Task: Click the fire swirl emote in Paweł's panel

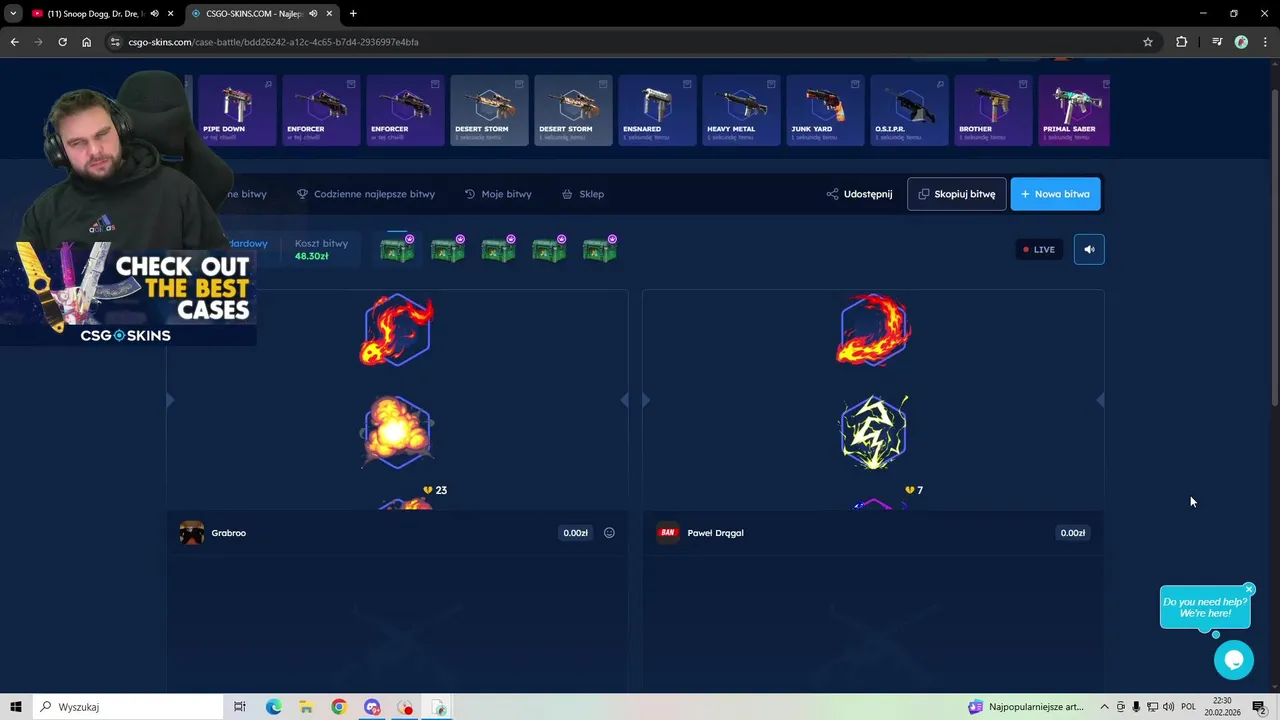Action: [x=873, y=329]
